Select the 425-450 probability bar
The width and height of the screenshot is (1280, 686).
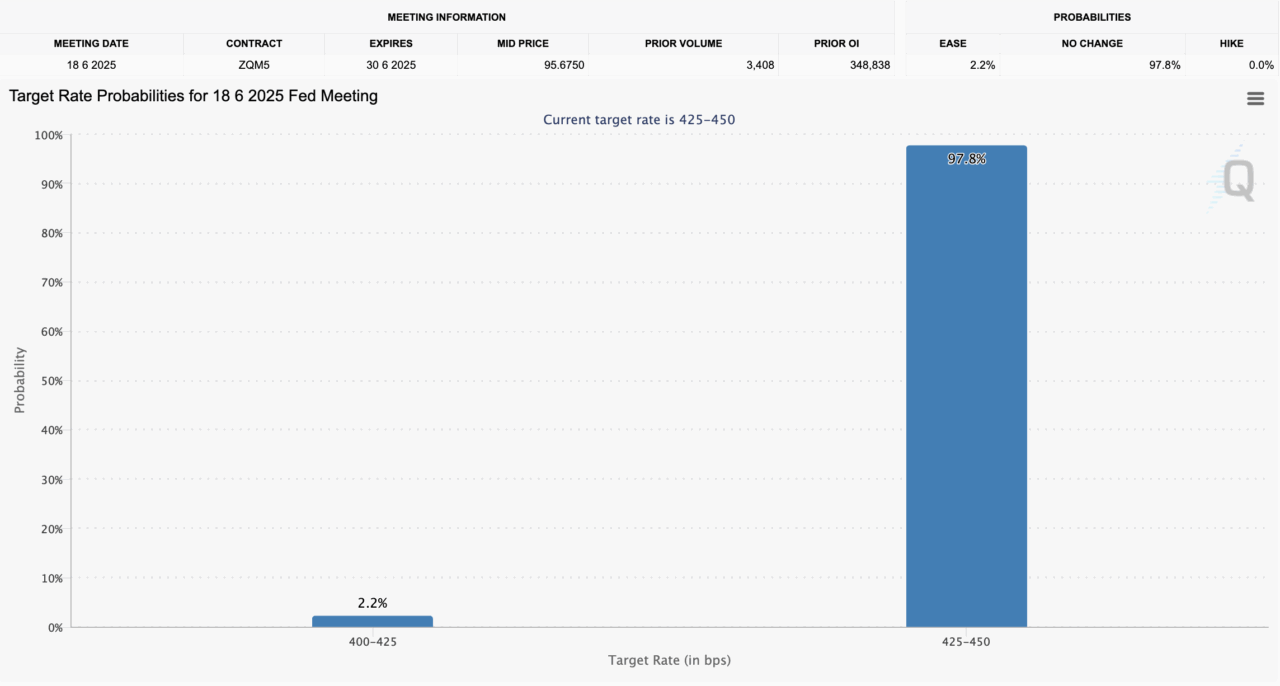tap(966, 386)
